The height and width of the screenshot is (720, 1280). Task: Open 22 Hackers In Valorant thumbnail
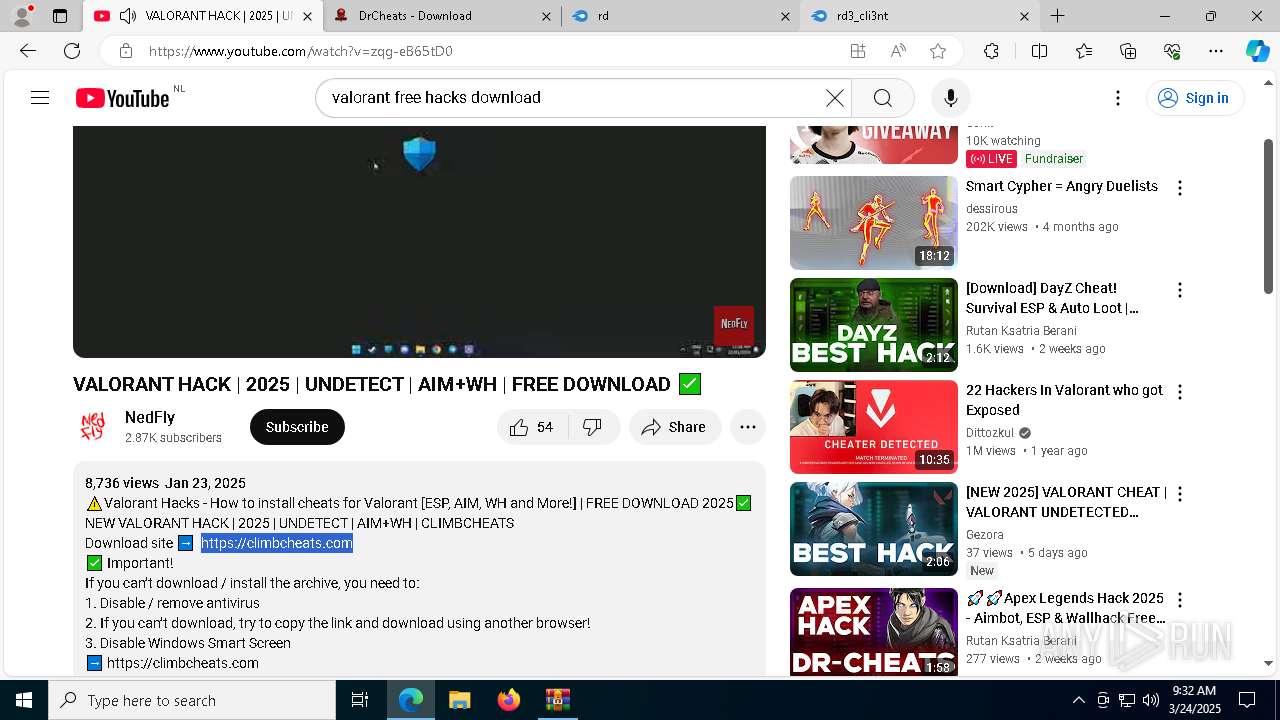point(874,427)
